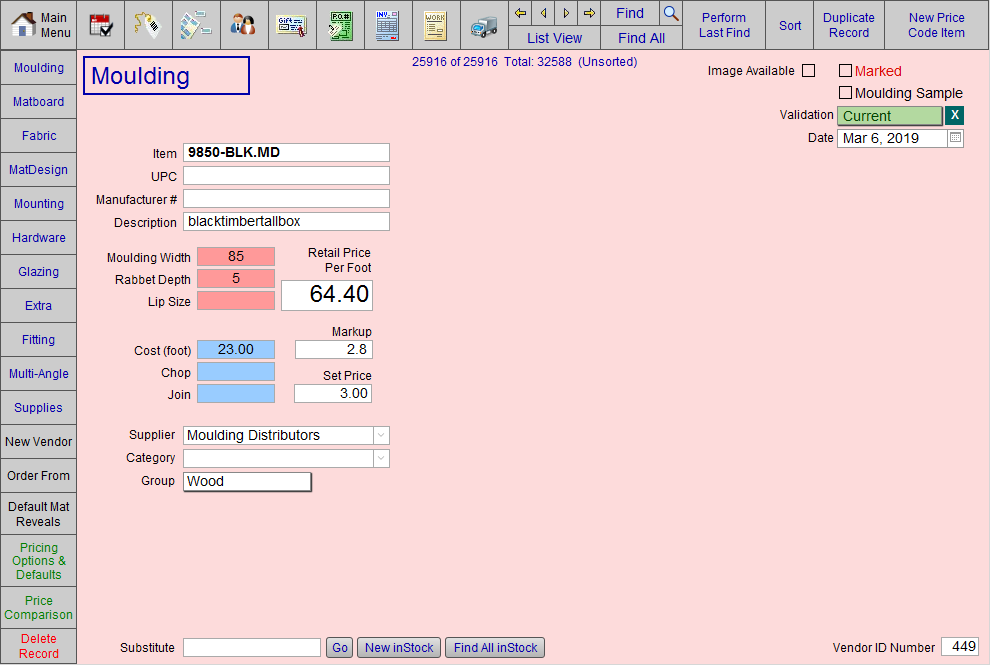Toggle the Marked checkbox
The width and height of the screenshot is (990, 665).
coord(845,71)
